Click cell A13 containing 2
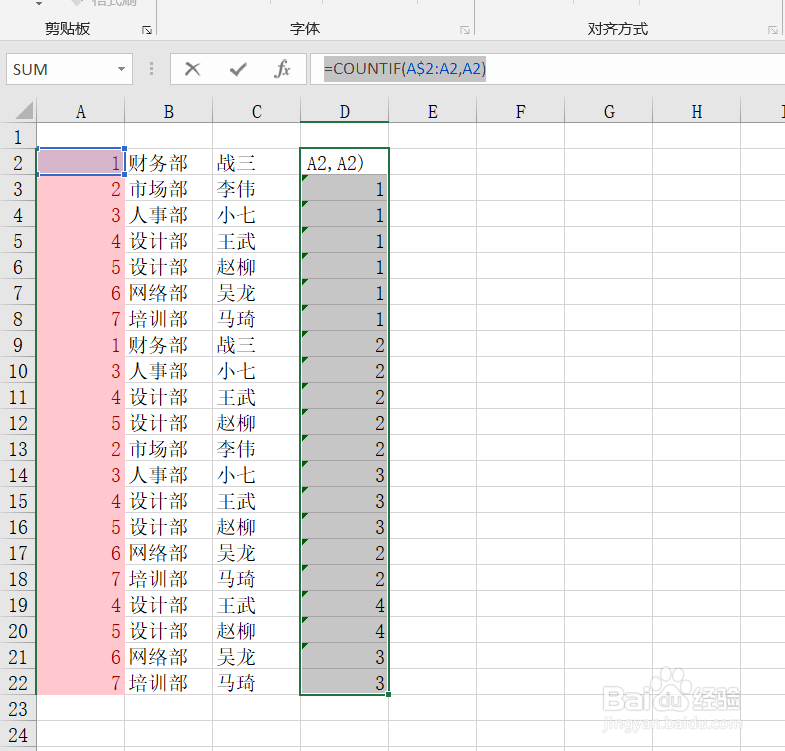 point(81,449)
